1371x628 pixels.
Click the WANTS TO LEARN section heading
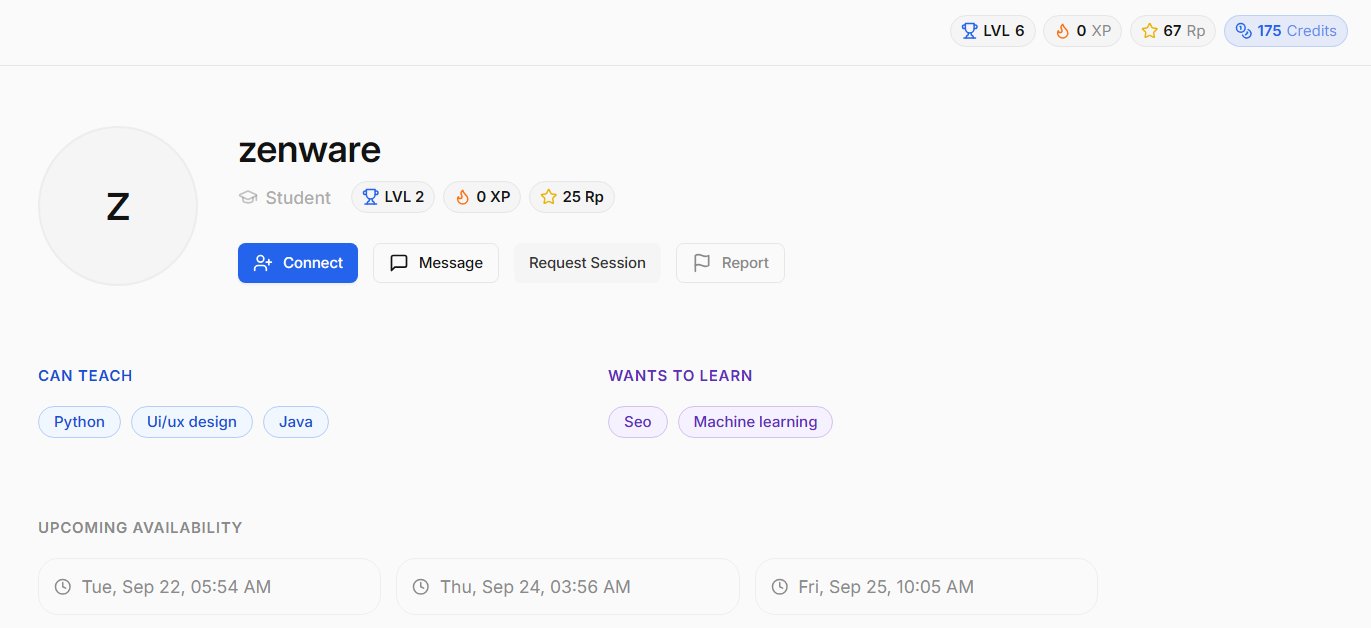point(680,376)
